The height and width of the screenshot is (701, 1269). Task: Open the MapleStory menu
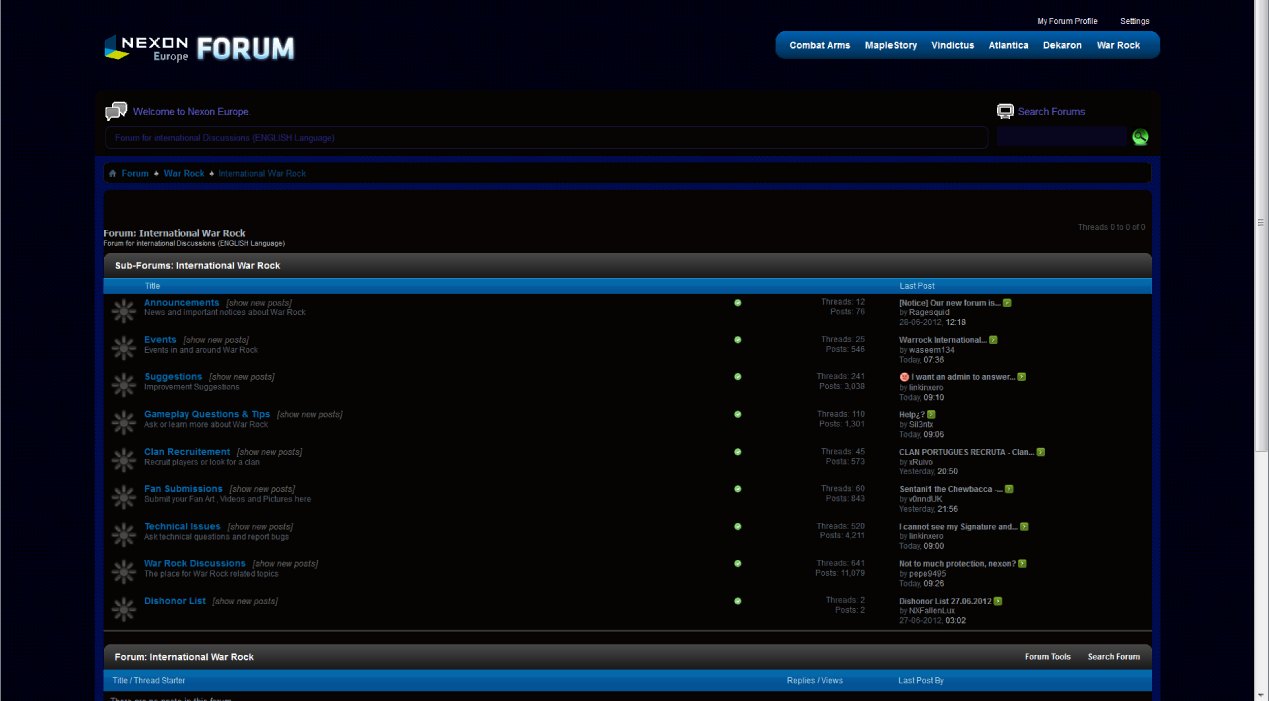coord(891,45)
